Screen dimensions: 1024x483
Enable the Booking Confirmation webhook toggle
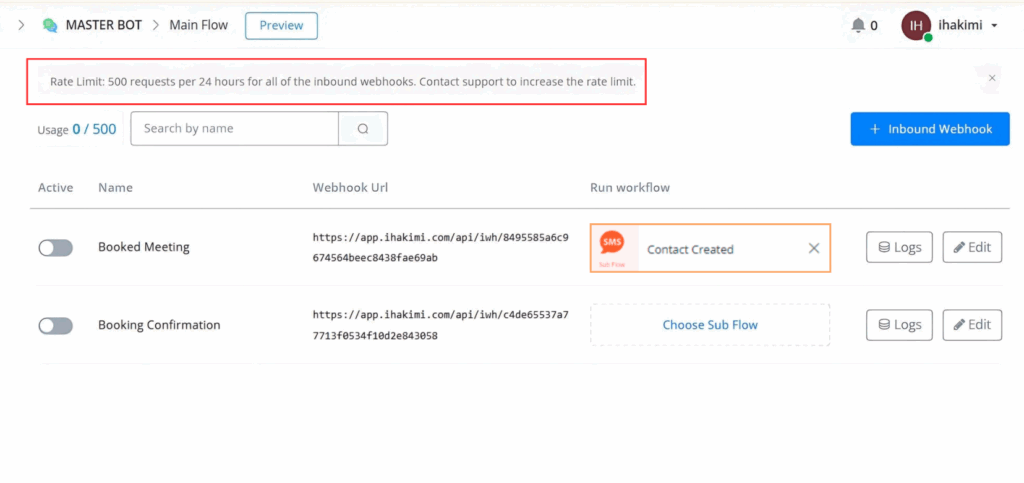pyautogui.click(x=55, y=326)
